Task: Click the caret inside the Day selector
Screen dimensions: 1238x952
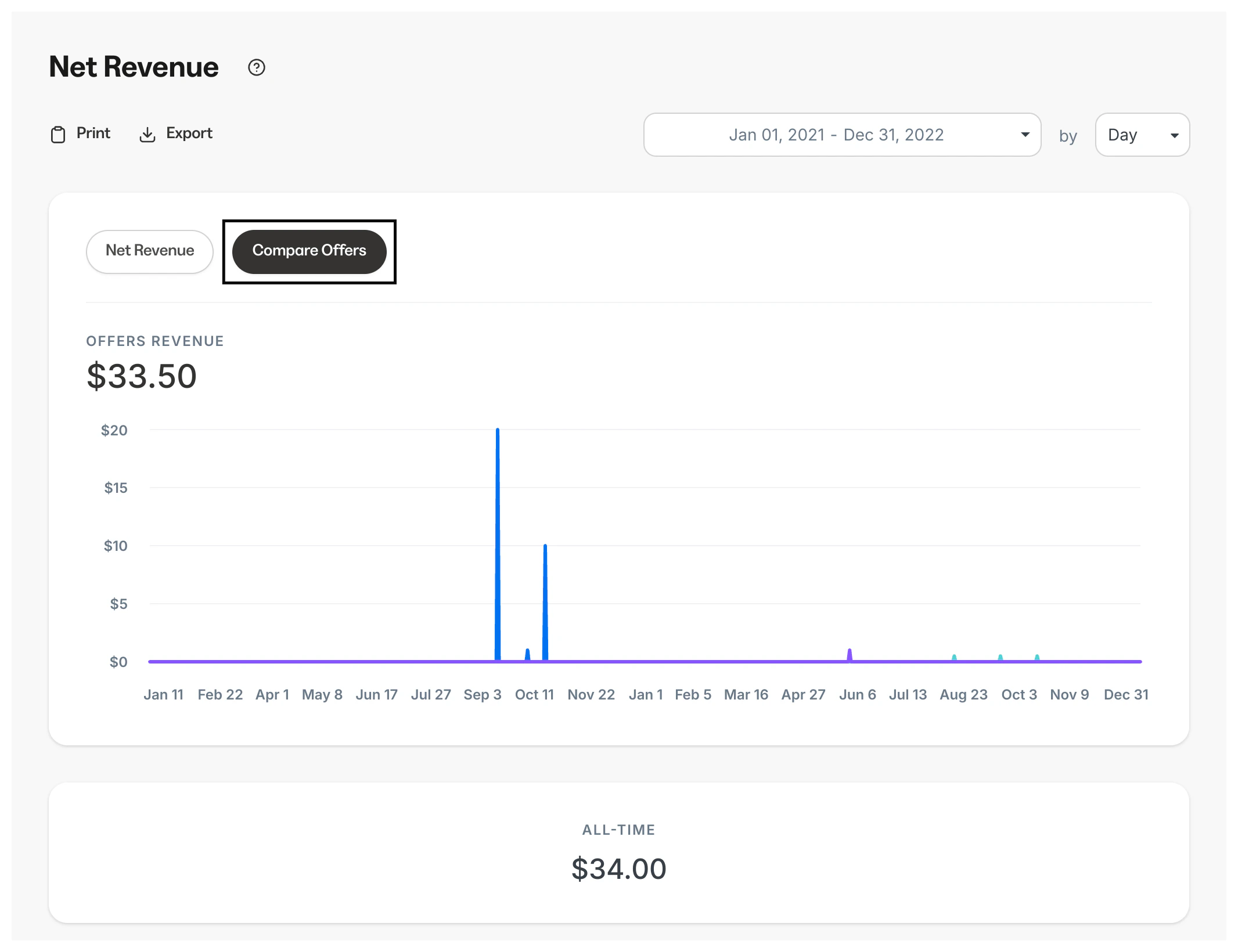Action: coord(1174,135)
